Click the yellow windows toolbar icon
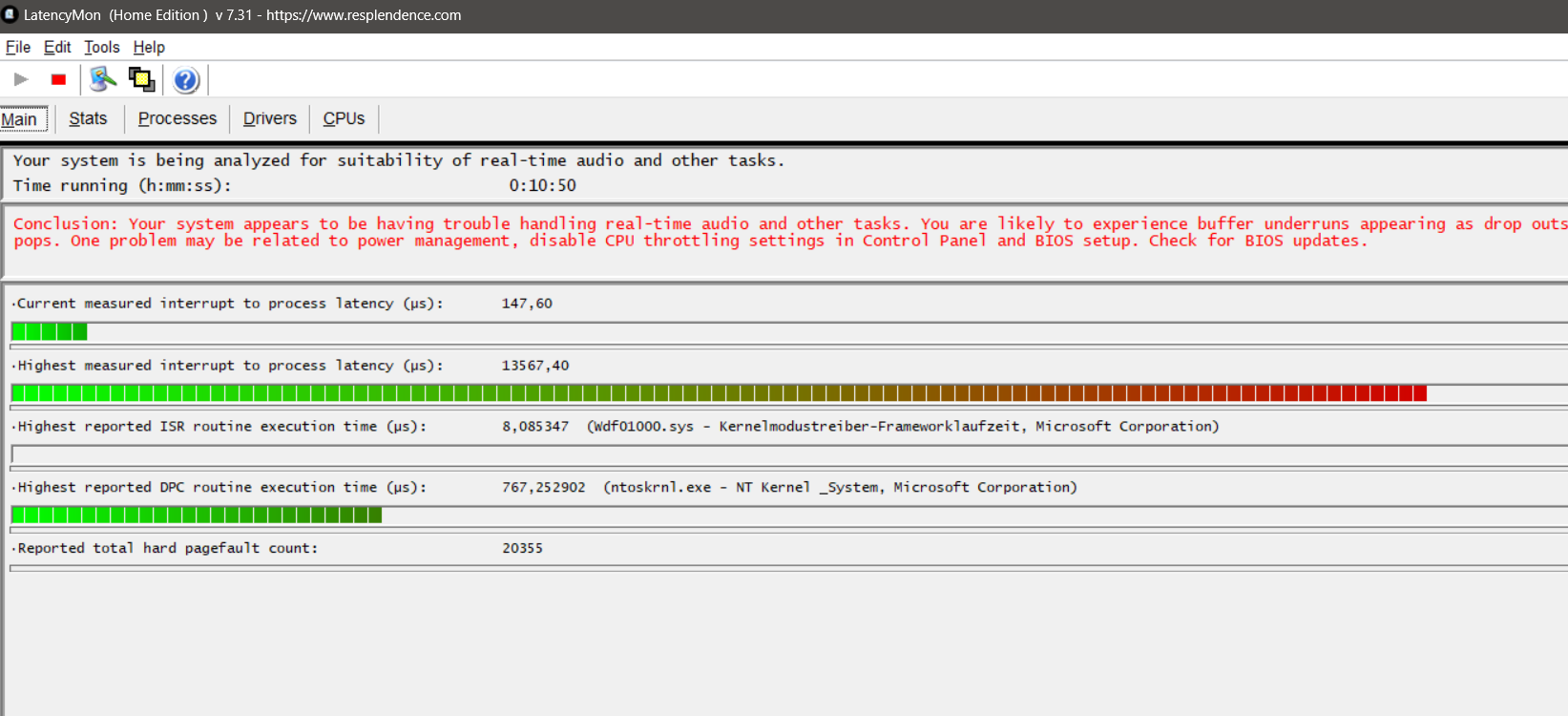 141,79
